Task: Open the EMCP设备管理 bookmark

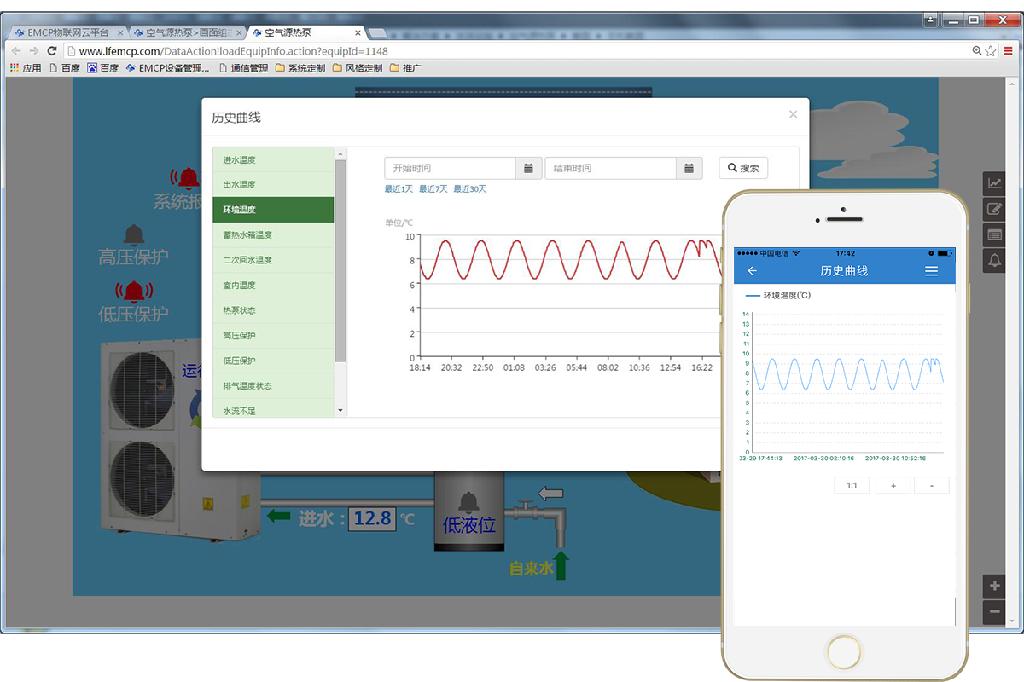Action: click(x=167, y=68)
